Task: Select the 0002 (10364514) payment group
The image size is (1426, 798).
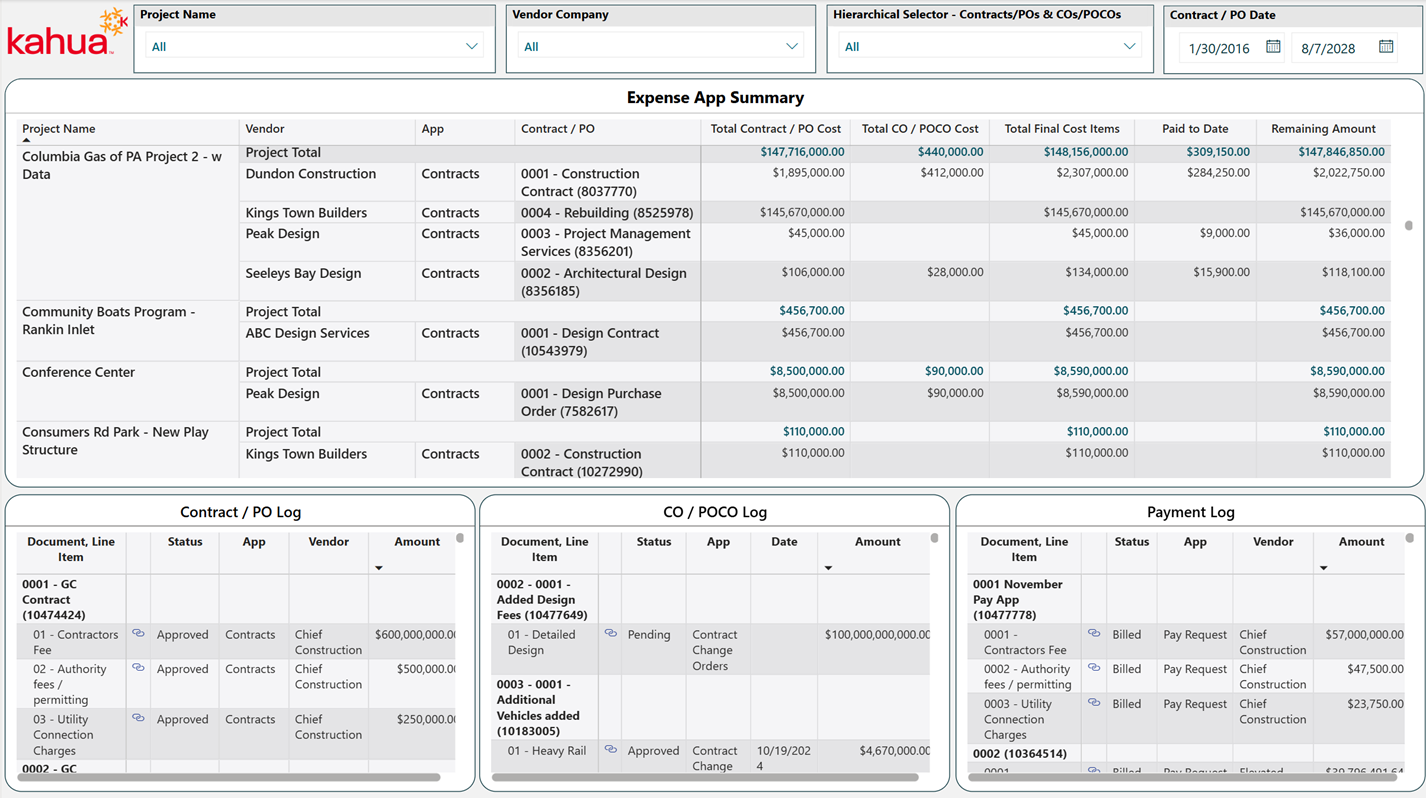Action: (x=1019, y=753)
